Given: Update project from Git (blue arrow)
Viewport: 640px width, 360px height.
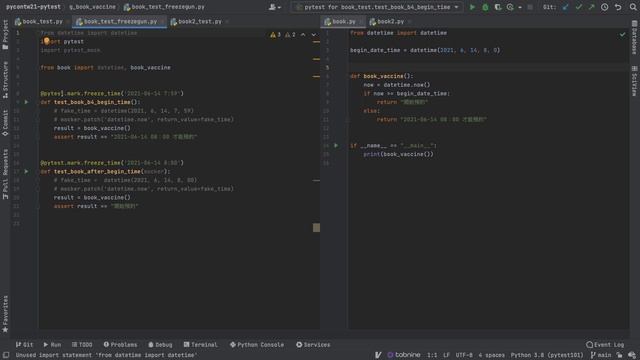Looking at the screenshot, I should 565,7.
